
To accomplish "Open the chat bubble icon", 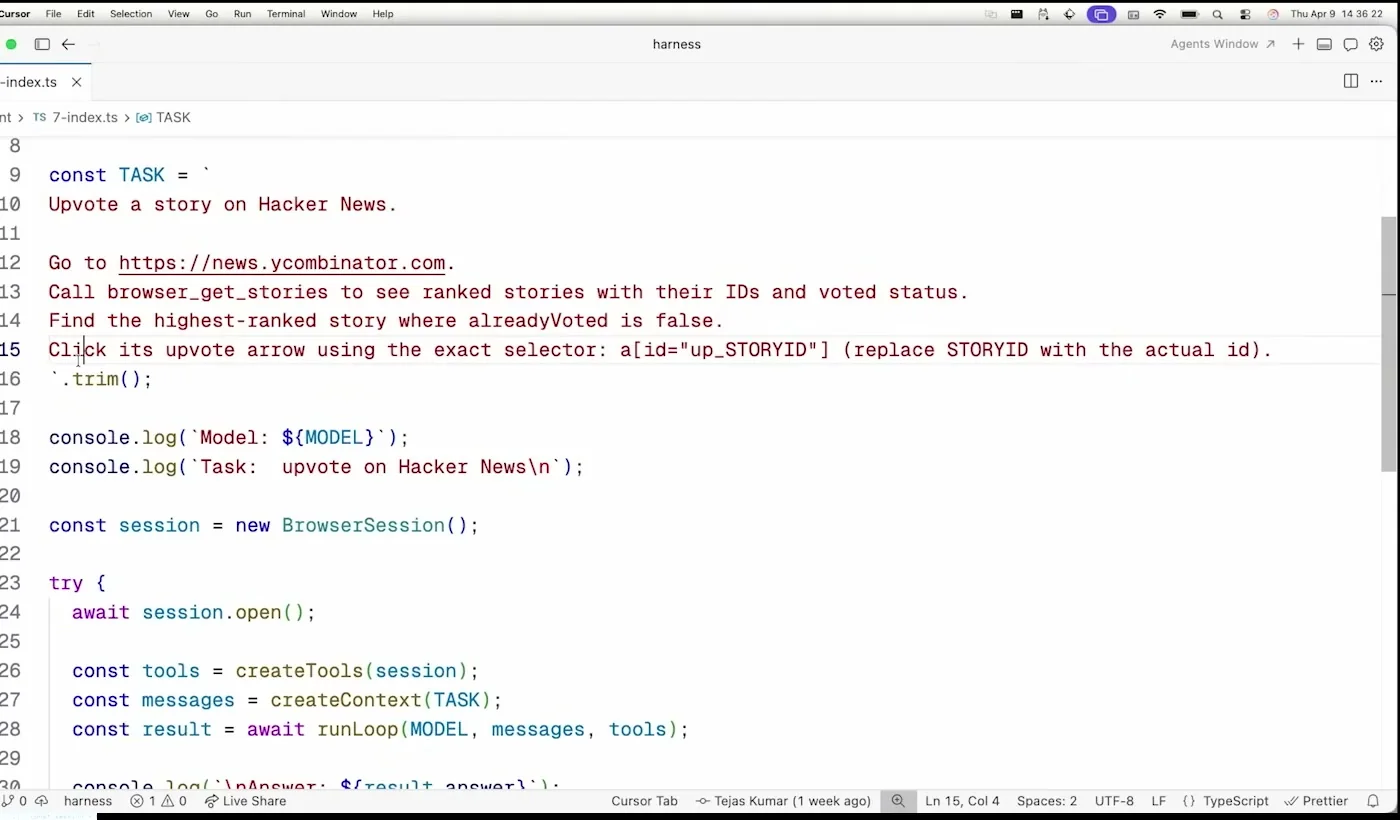I will click(x=1350, y=44).
